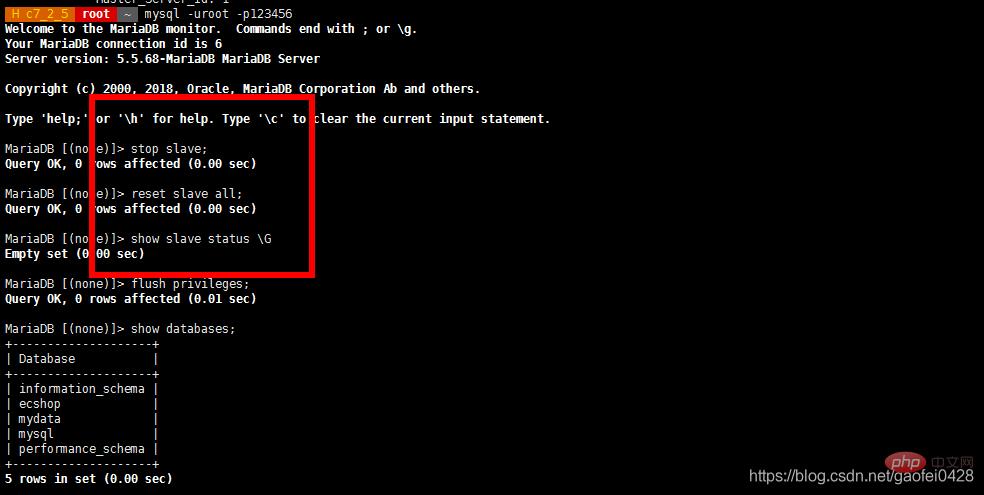Click the 'reset slave all;' command

click(186, 194)
